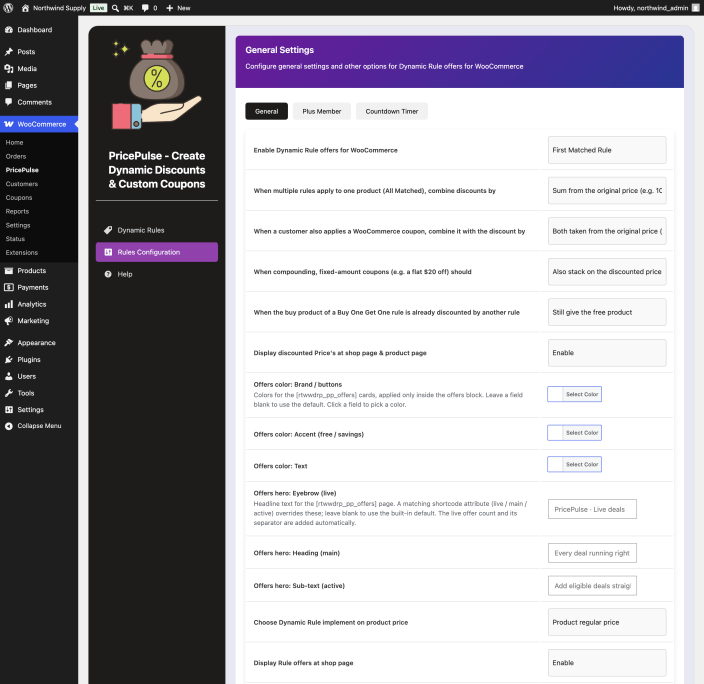Click the Pages icon in sidebar

(9, 85)
